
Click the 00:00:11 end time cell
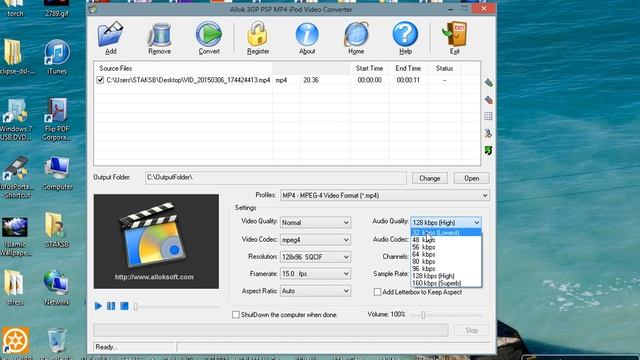[x=408, y=80]
